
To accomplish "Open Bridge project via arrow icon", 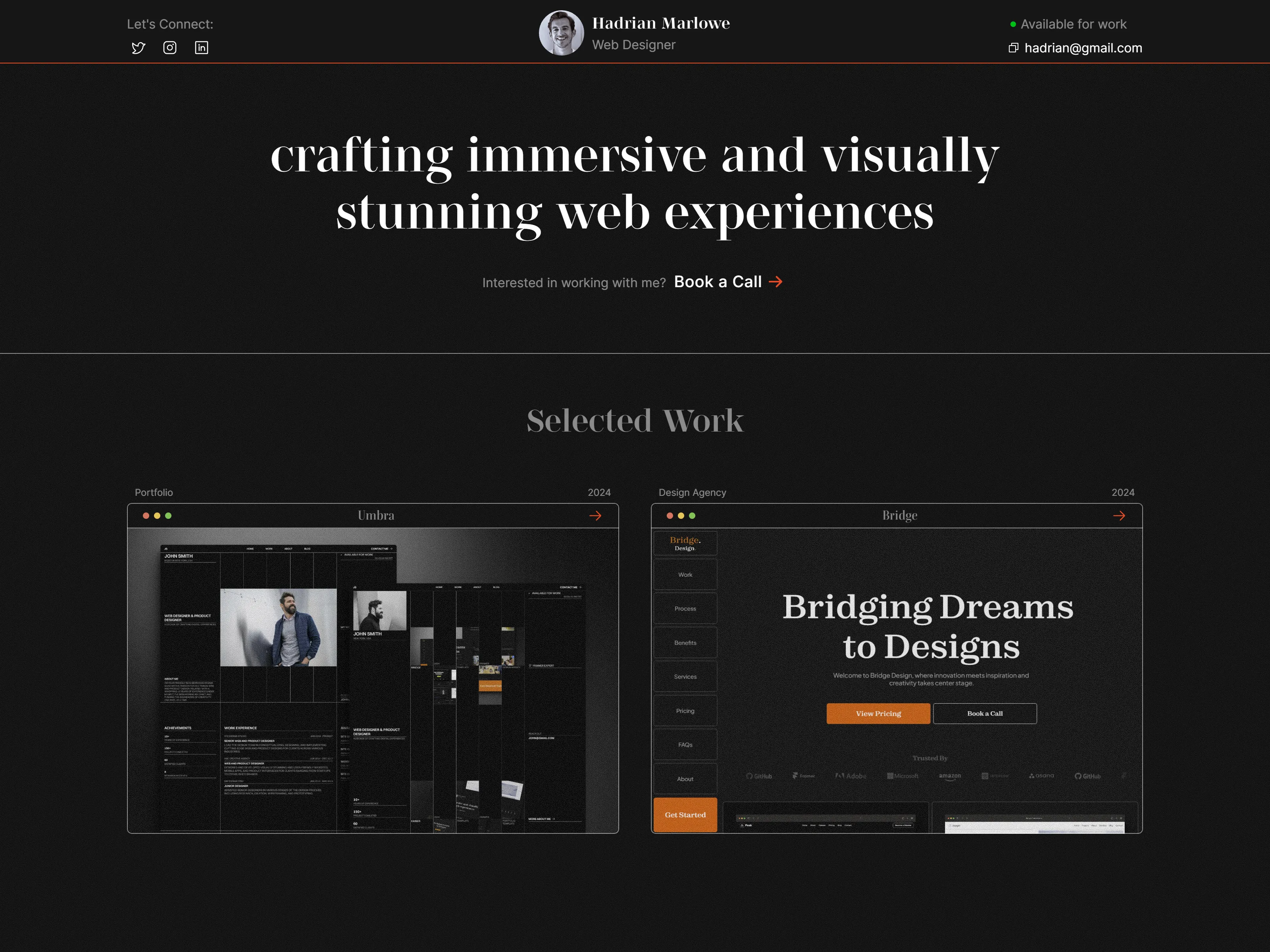I will [1119, 516].
